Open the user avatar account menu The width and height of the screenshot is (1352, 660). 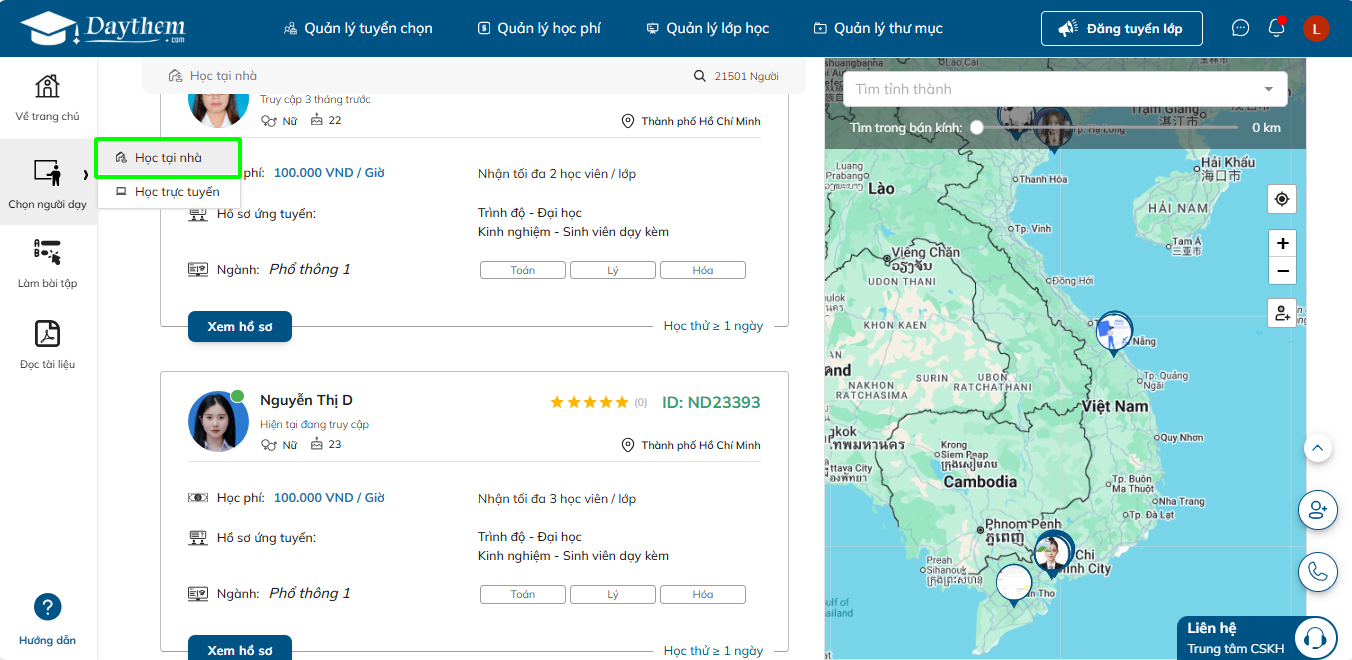click(x=1315, y=28)
